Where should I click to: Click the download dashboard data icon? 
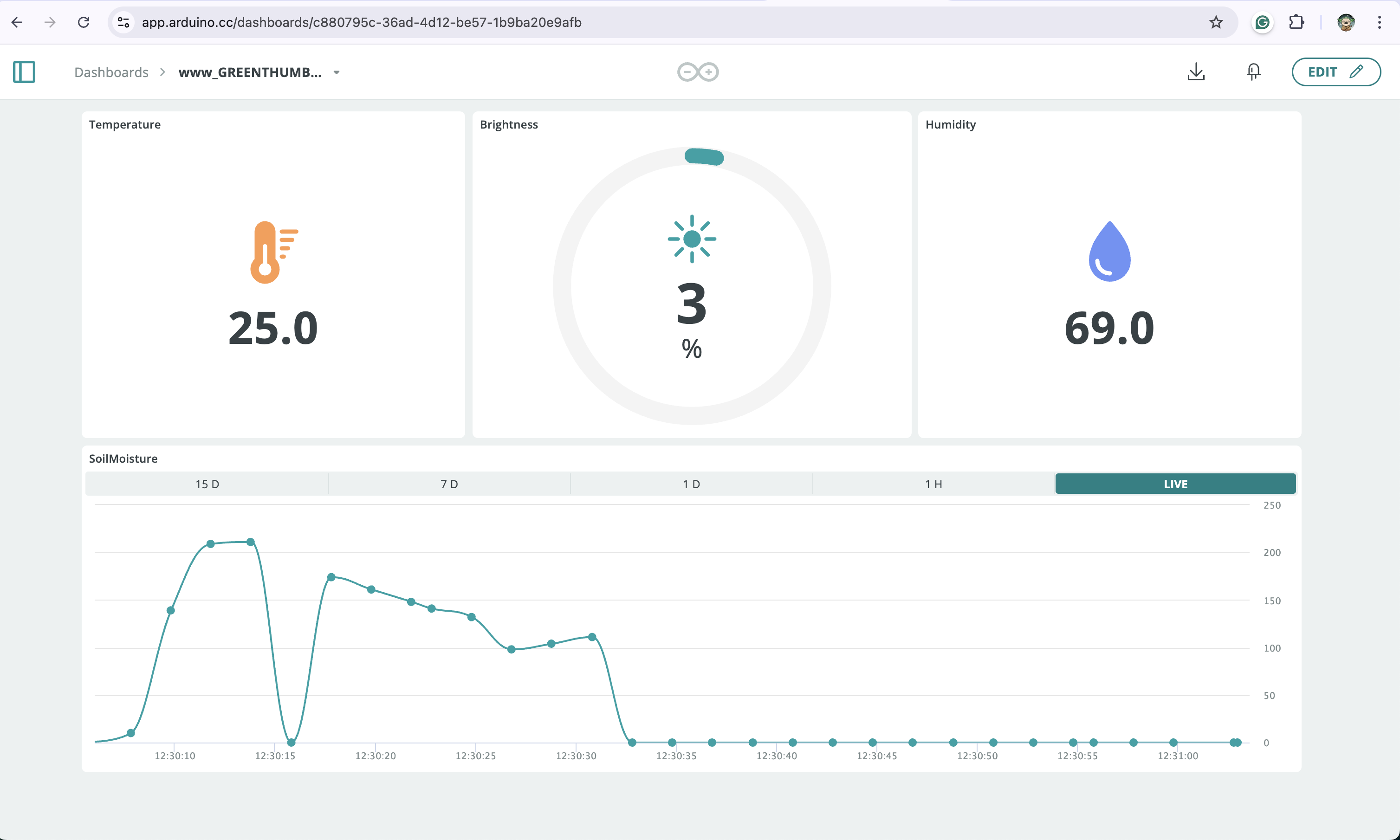tap(1196, 72)
